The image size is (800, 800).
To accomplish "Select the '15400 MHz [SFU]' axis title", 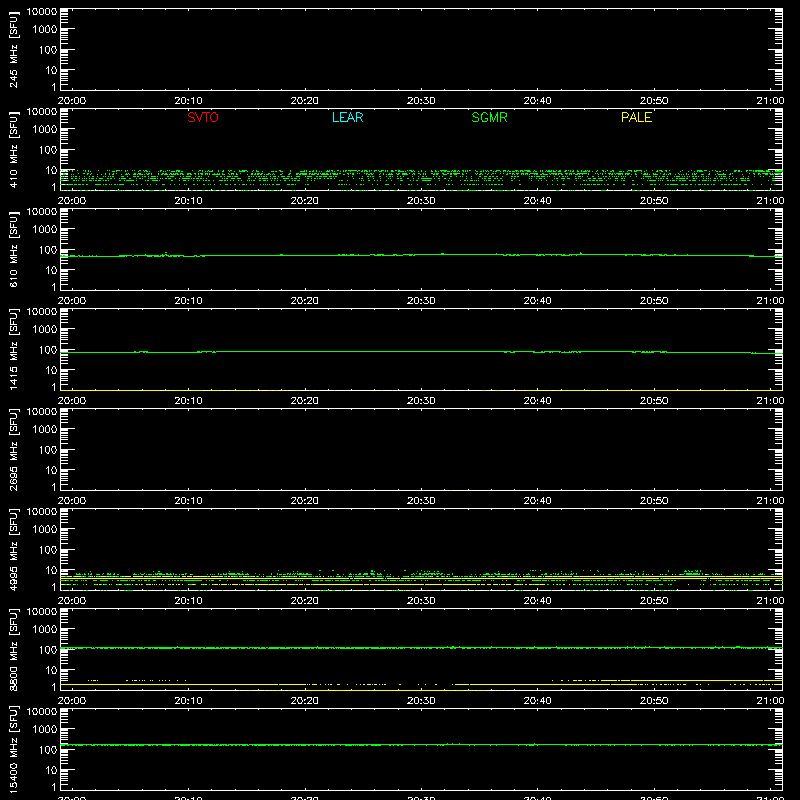I will (13, 749).
